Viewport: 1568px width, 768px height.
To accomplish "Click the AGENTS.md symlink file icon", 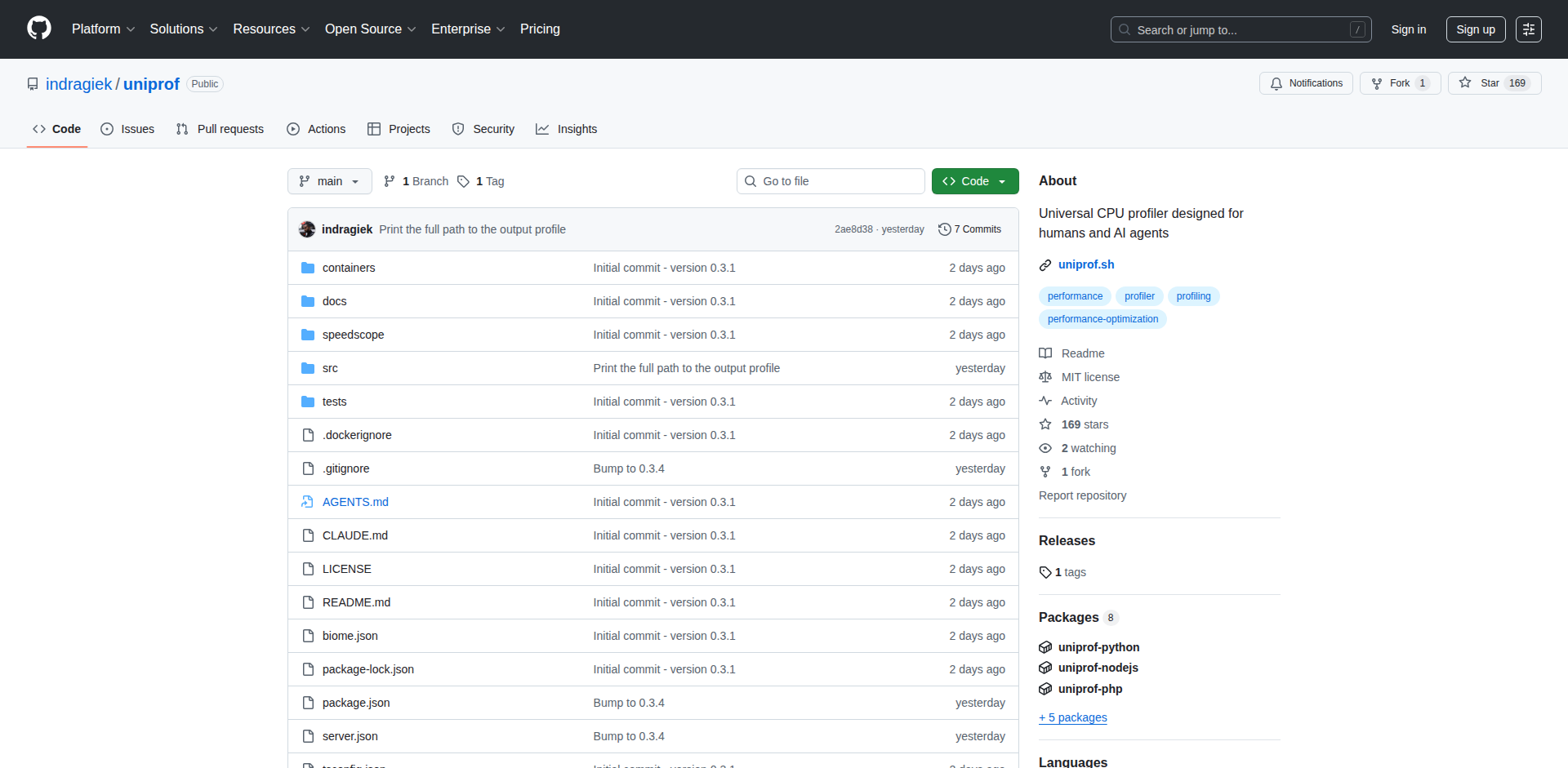I will 308,502.
